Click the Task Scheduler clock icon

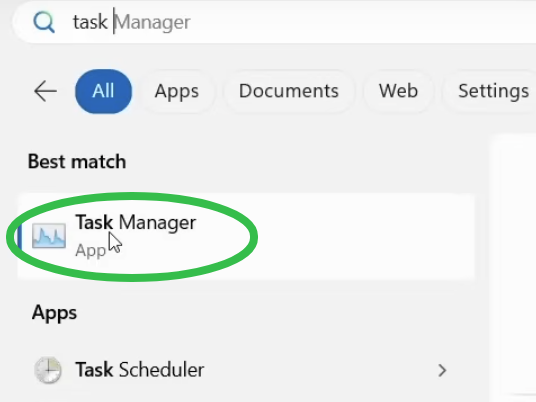point(48,370)
